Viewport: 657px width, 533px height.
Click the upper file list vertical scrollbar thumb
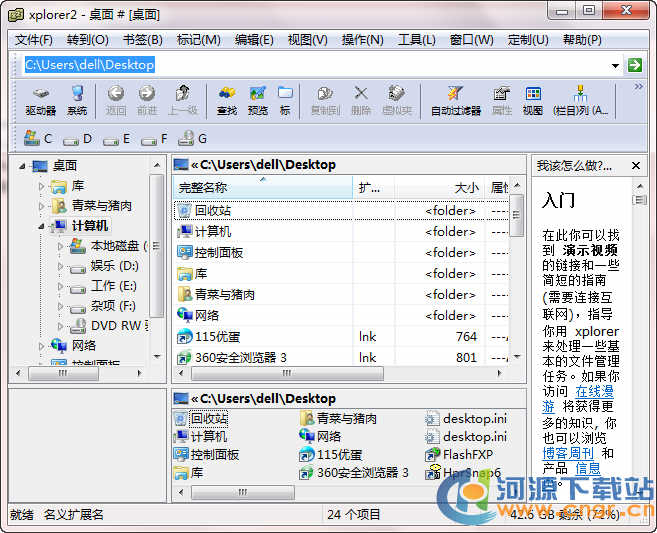(516, 215)
